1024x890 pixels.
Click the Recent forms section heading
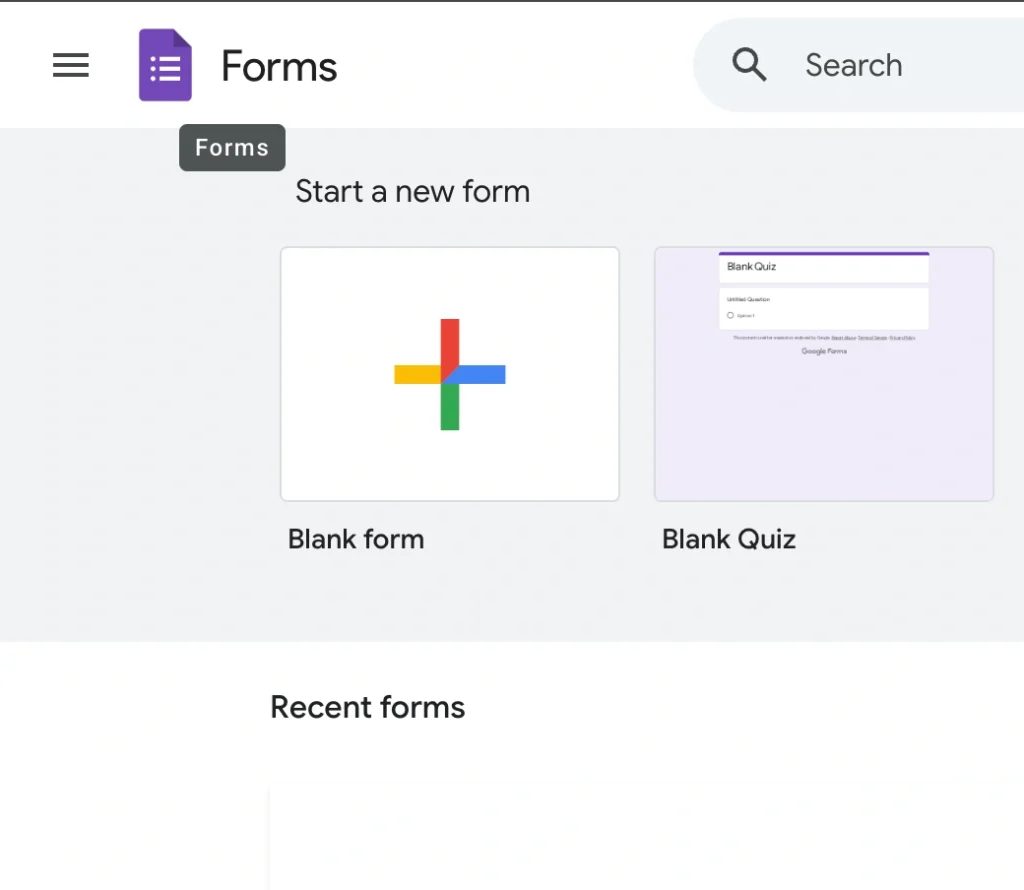(367, 707)
